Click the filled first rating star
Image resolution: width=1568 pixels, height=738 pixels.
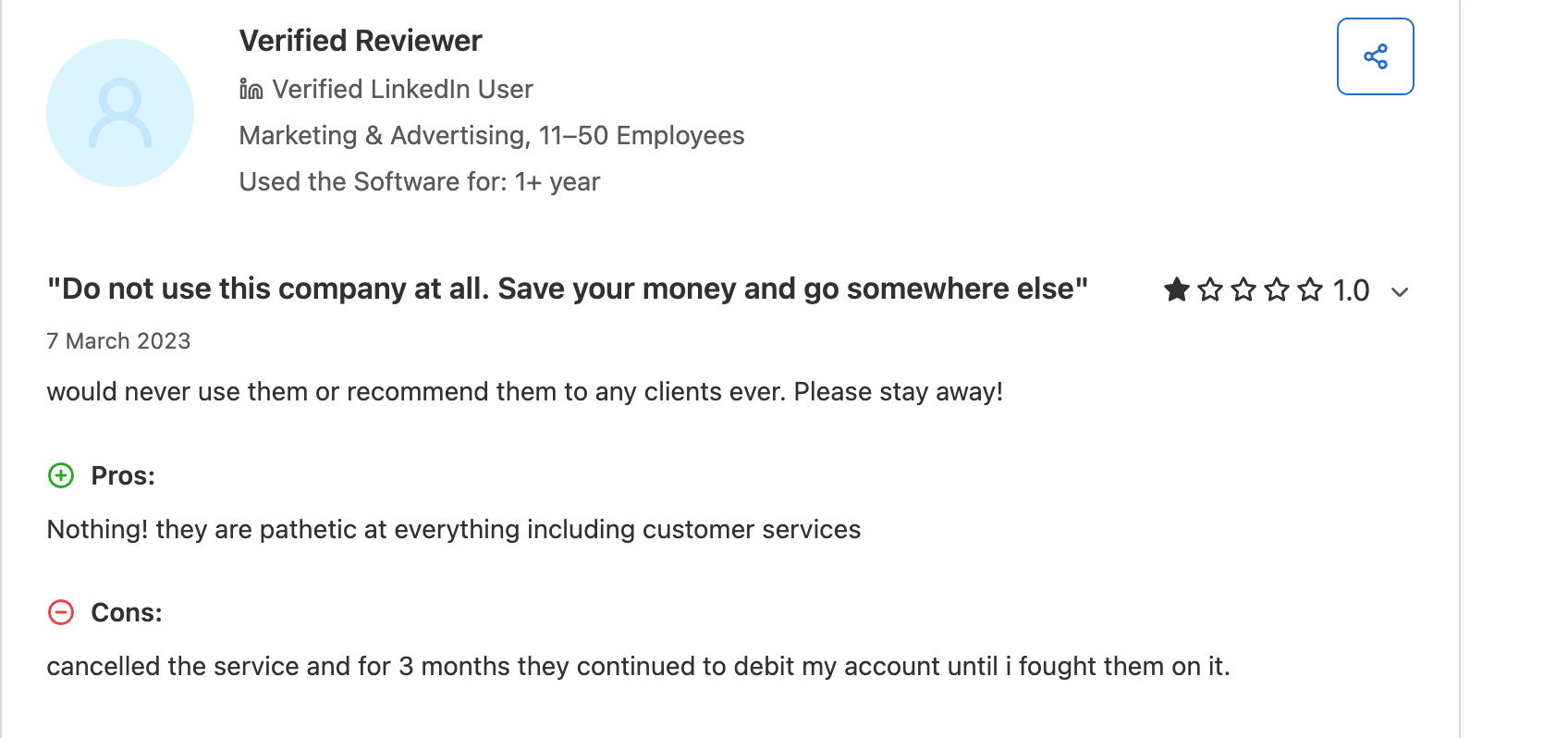point(1177,290)
